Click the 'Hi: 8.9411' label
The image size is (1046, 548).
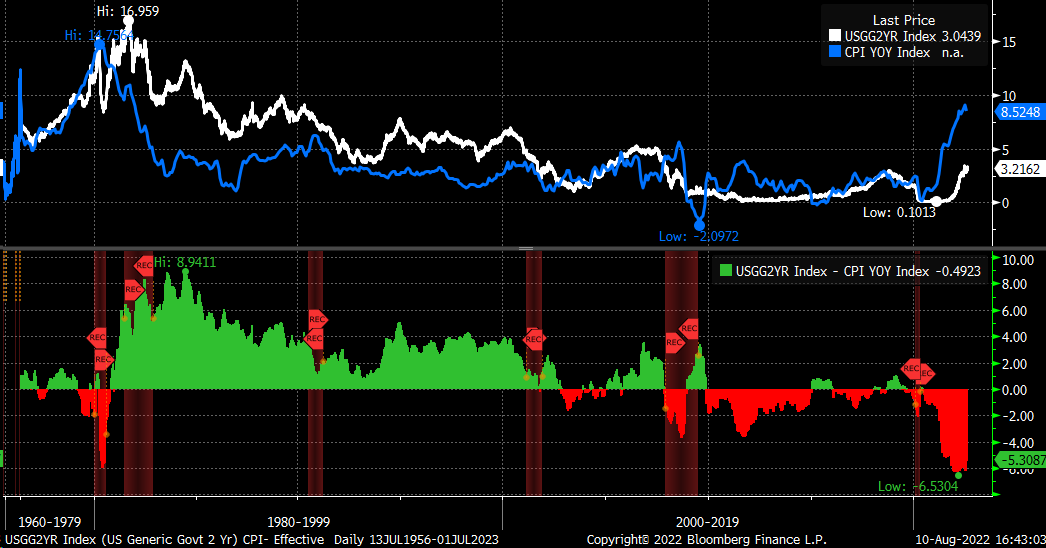(x=185, y=262)
